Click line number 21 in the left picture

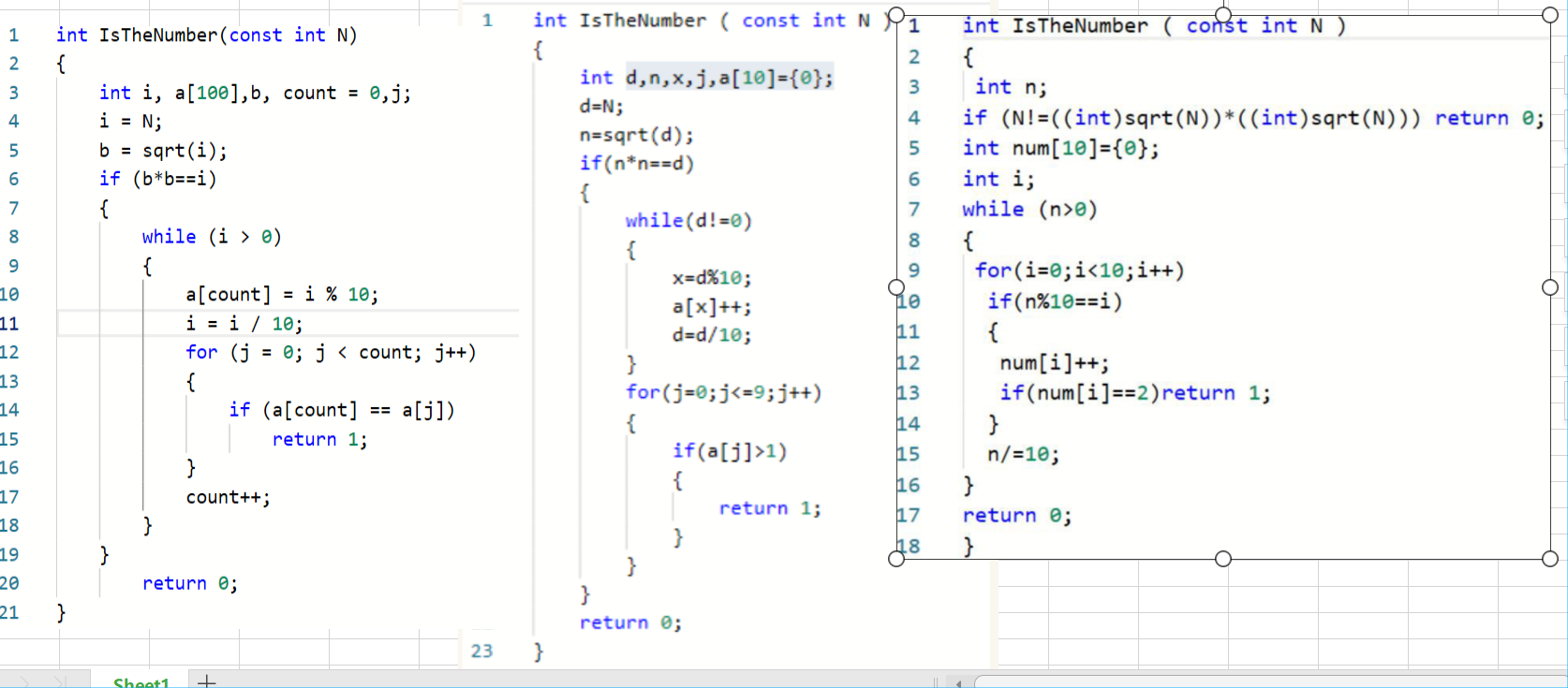9,612
